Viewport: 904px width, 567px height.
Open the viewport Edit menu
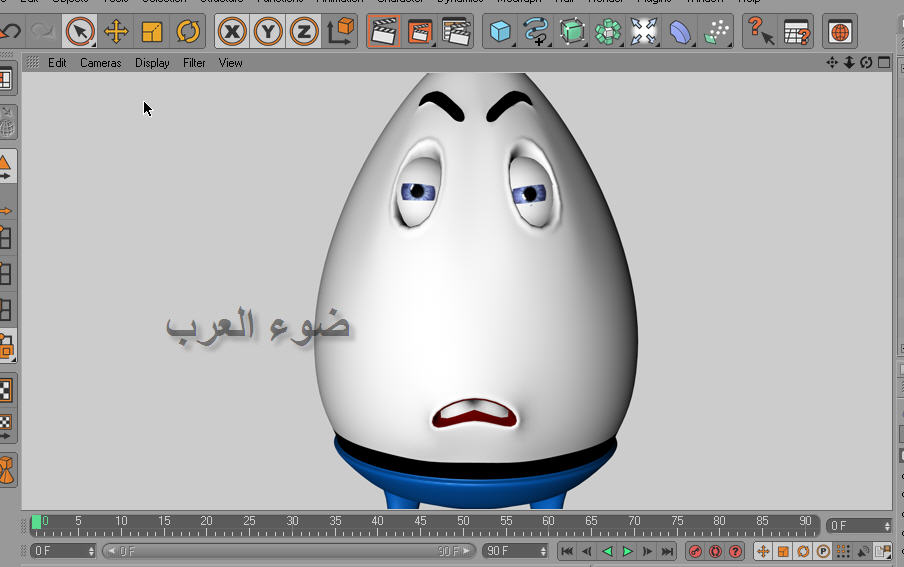tap(57, 63)
